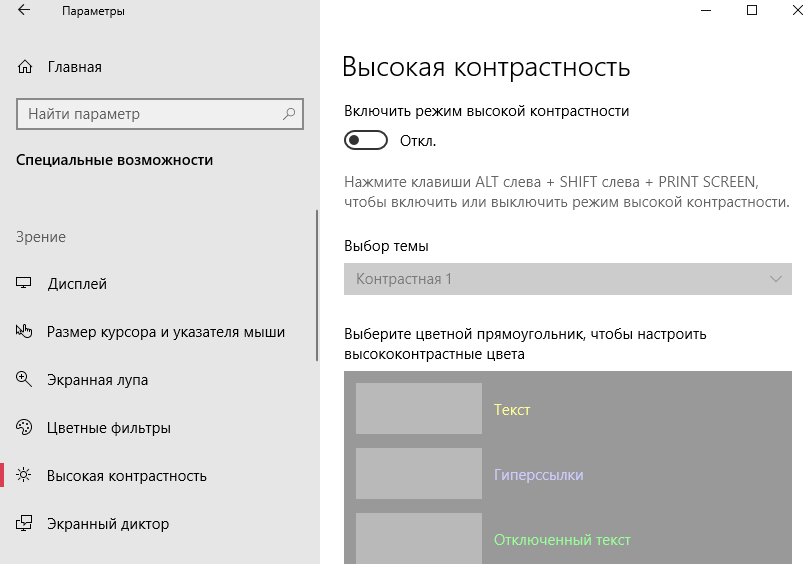This screenshot has height=564, width=810.
Task: Select the Дисплей monitor icon
Action: click(25, 284)
